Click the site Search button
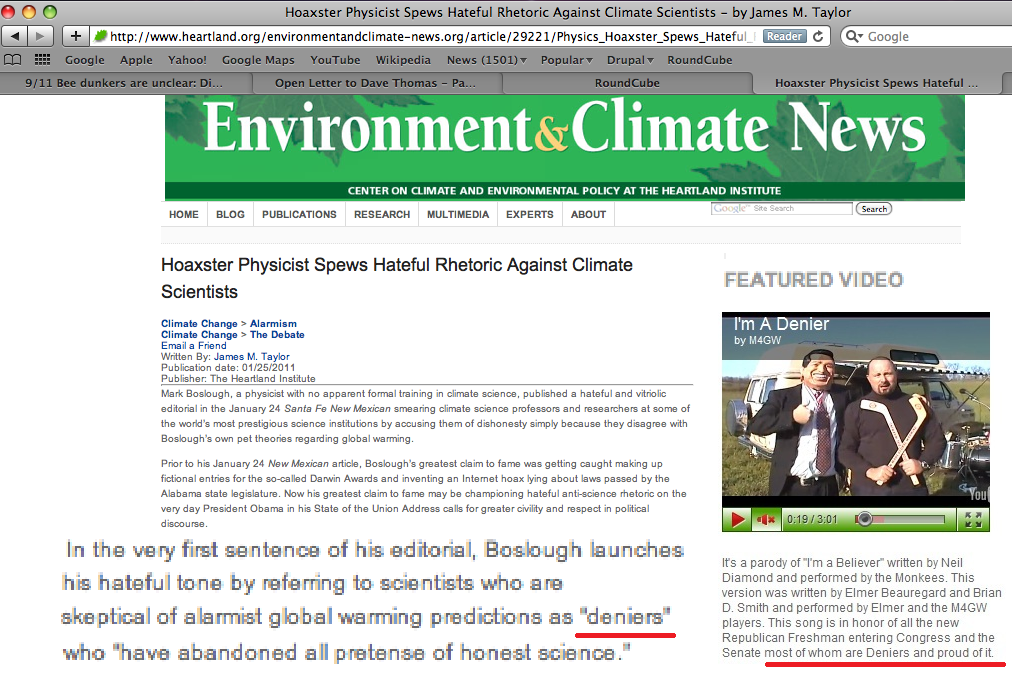 [x=874, y=208]
